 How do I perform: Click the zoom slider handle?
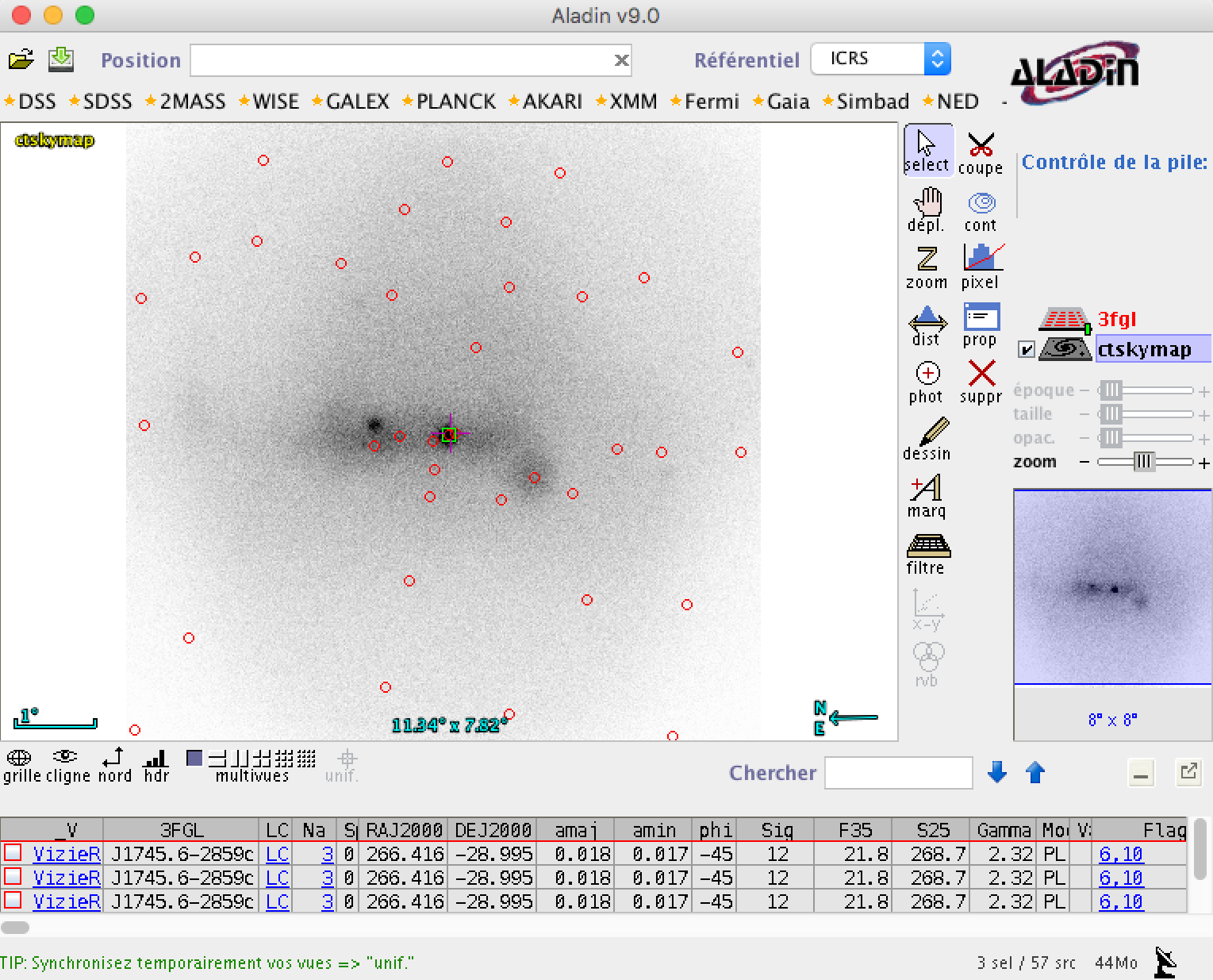tap(1143, 462)
